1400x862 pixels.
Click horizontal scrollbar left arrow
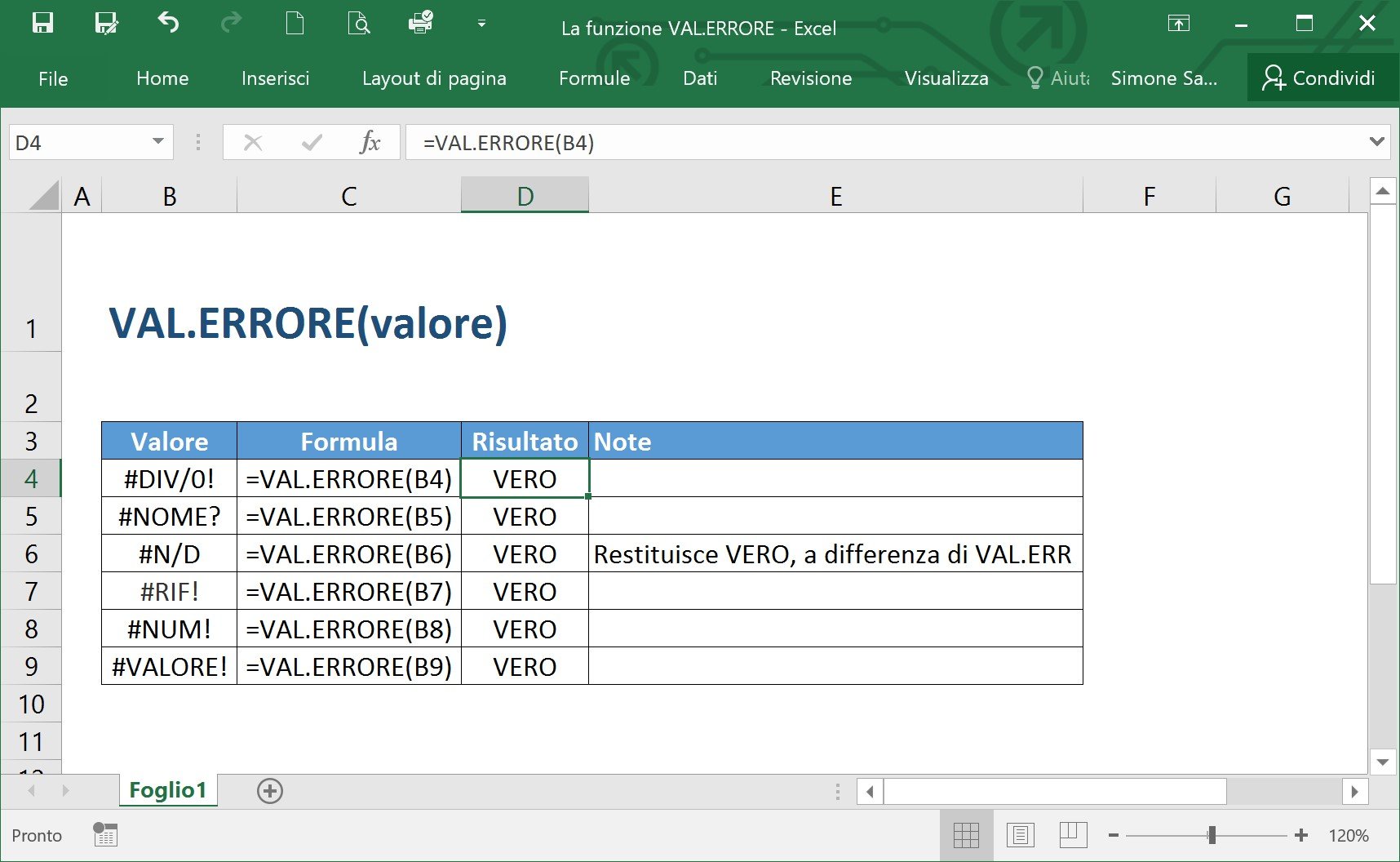click(870, 791)
